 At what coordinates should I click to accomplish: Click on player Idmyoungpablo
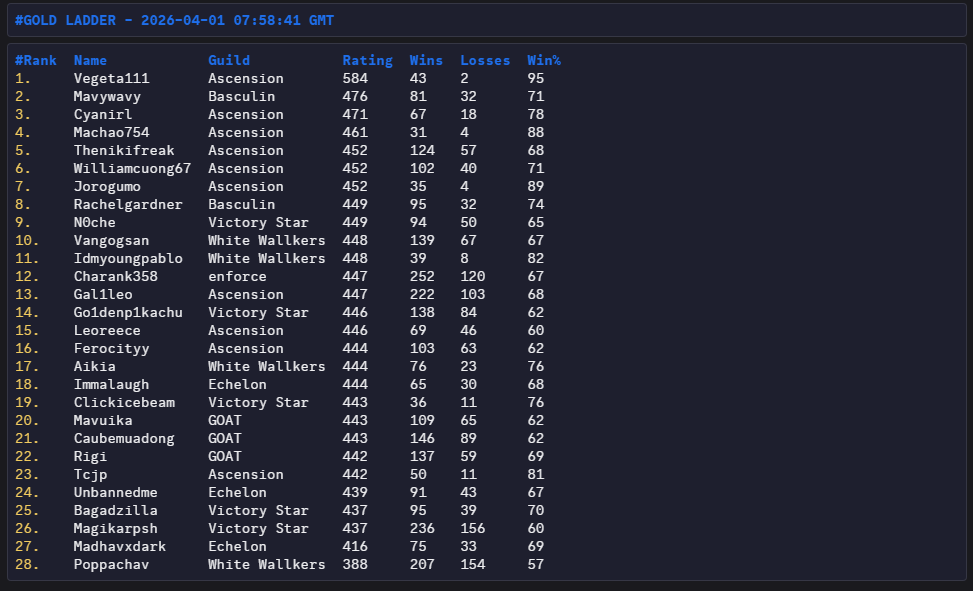(128, 258)
